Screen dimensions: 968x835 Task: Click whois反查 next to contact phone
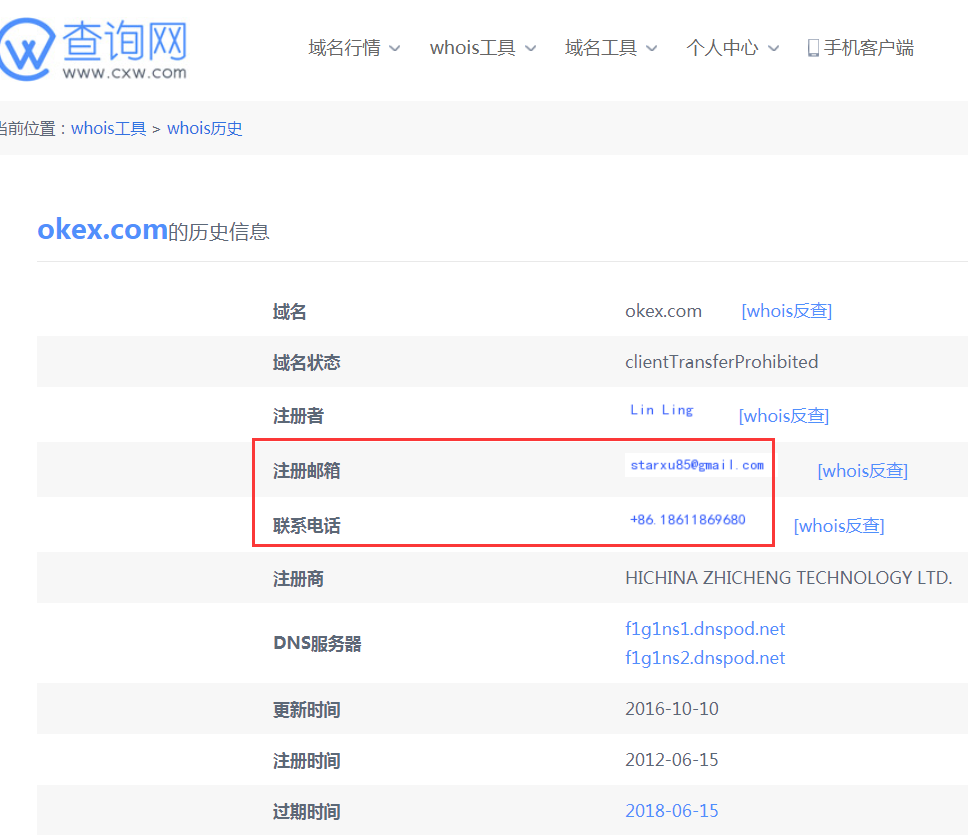[x=838, y=526]
